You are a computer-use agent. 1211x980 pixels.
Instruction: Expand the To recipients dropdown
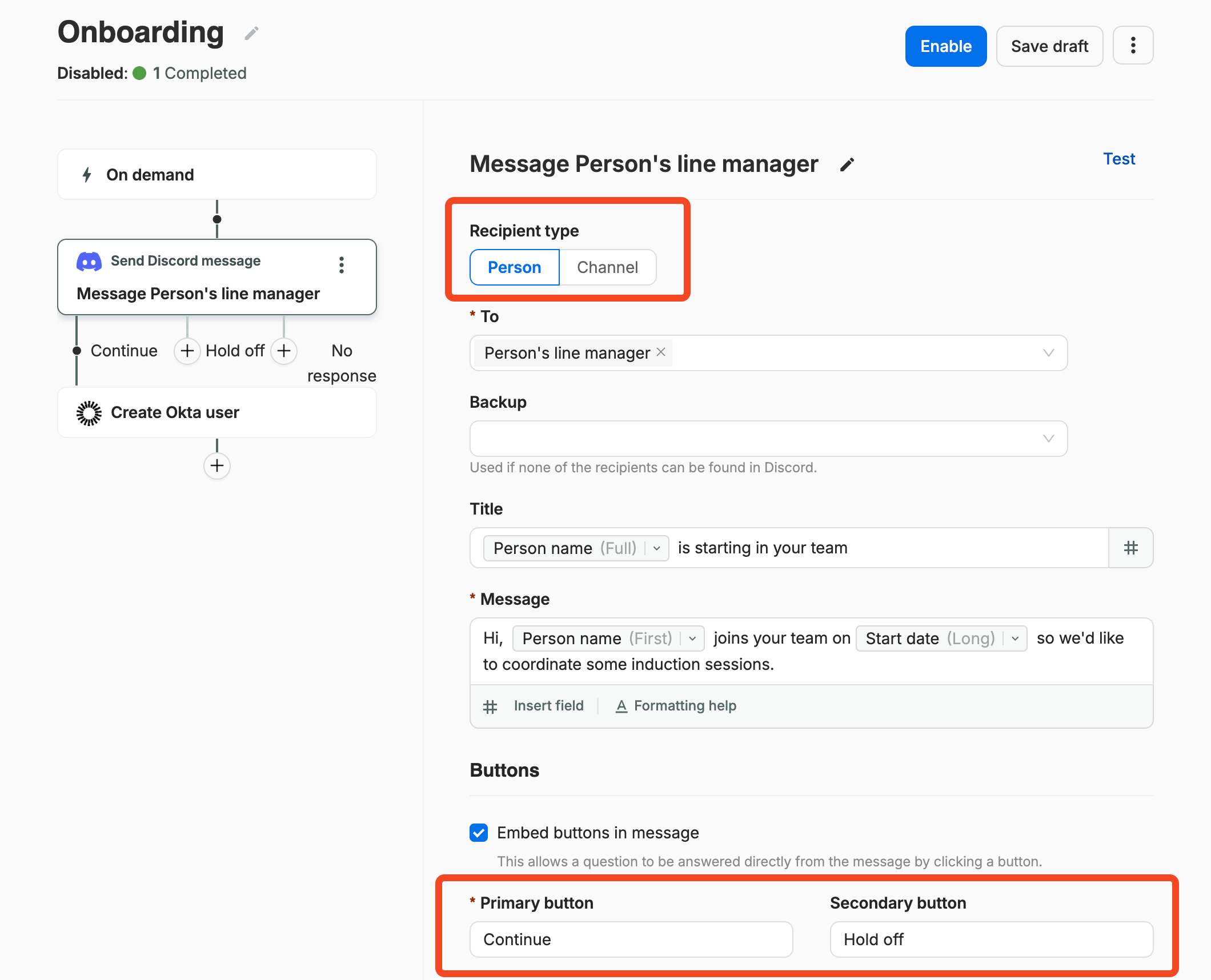tap(1049, 353)
